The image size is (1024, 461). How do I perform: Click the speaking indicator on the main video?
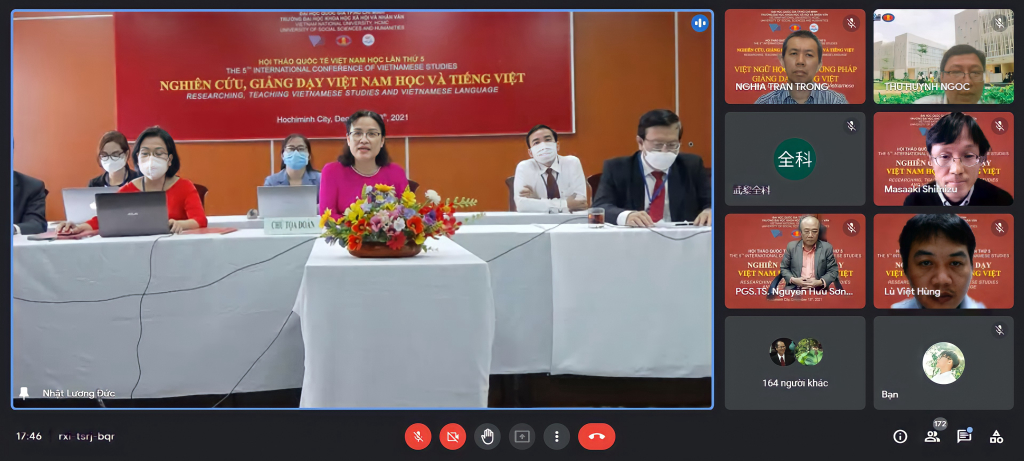pyautogui.click(x=700, y=24)
